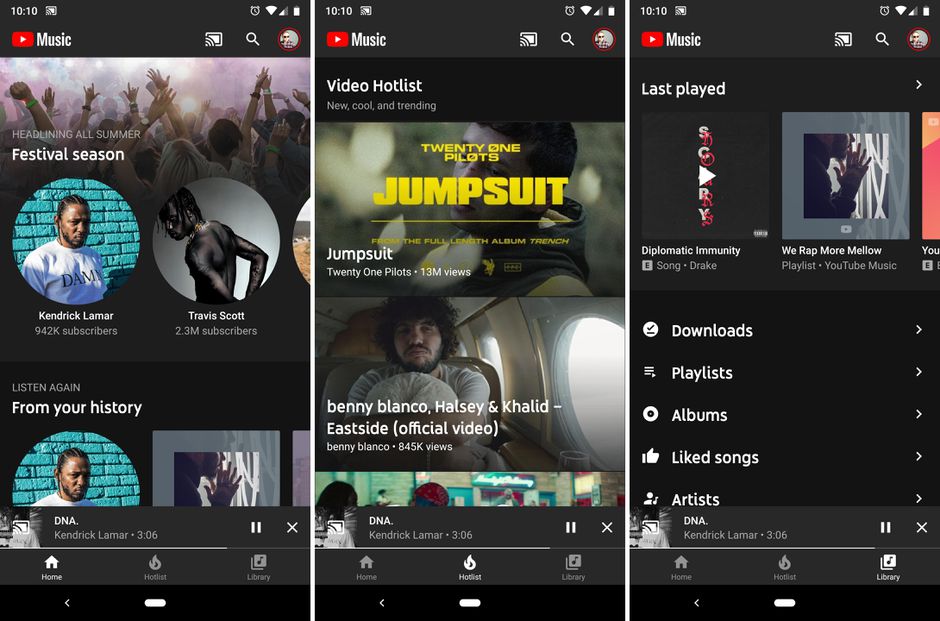Select Home tab on the Hotlist screen
This screenshot has width=940, height=621.
pyautogui.click(x=366, y=567)
